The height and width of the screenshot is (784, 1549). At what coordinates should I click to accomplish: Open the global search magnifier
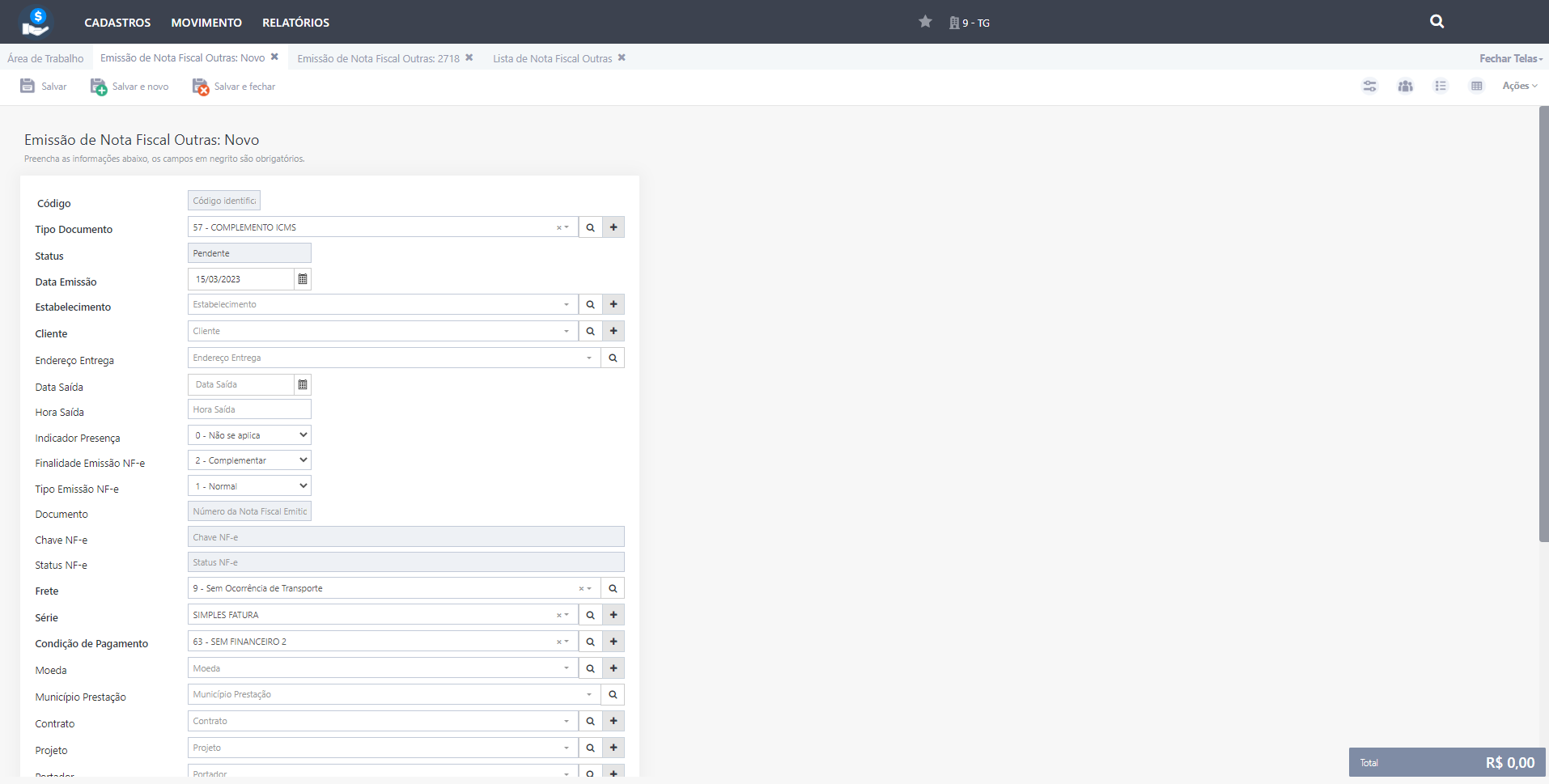point(1437,22)
